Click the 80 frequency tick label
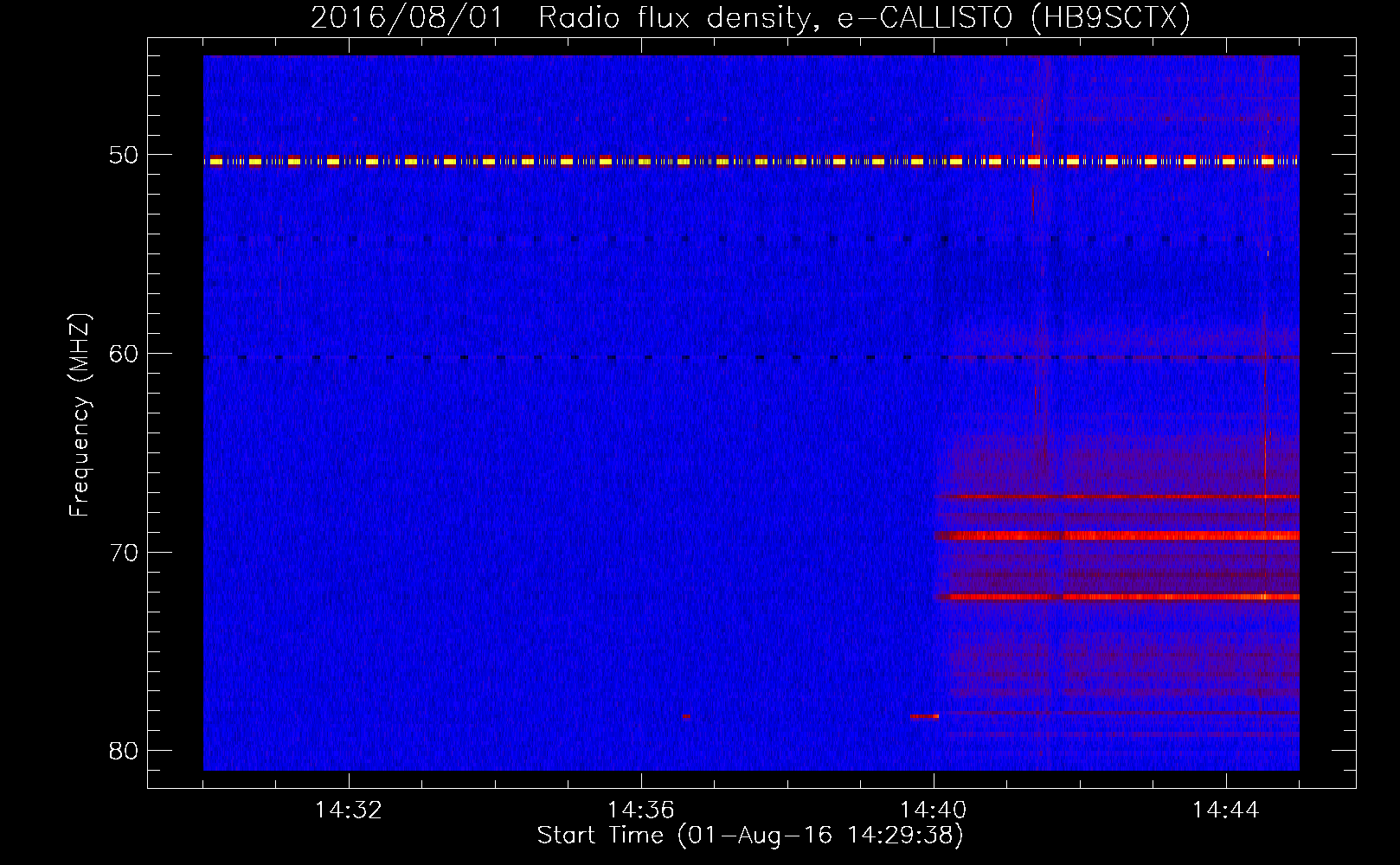 tap(124, 751)
